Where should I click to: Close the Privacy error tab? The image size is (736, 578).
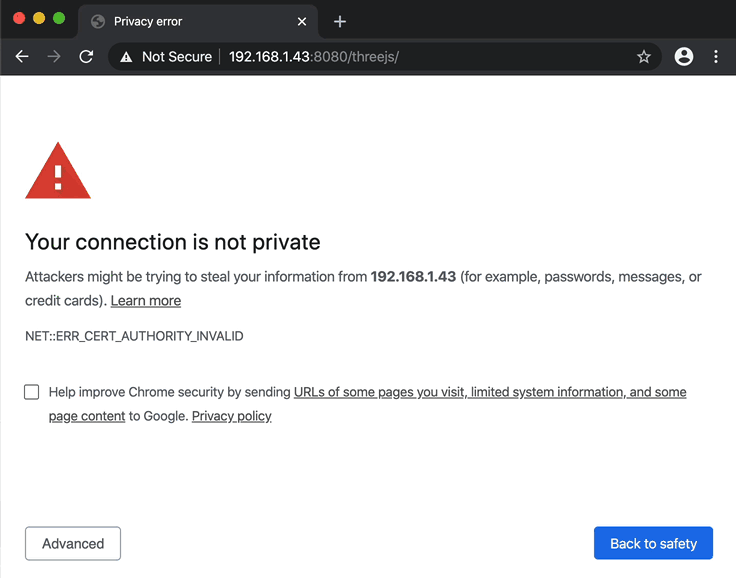coord(302,21)
